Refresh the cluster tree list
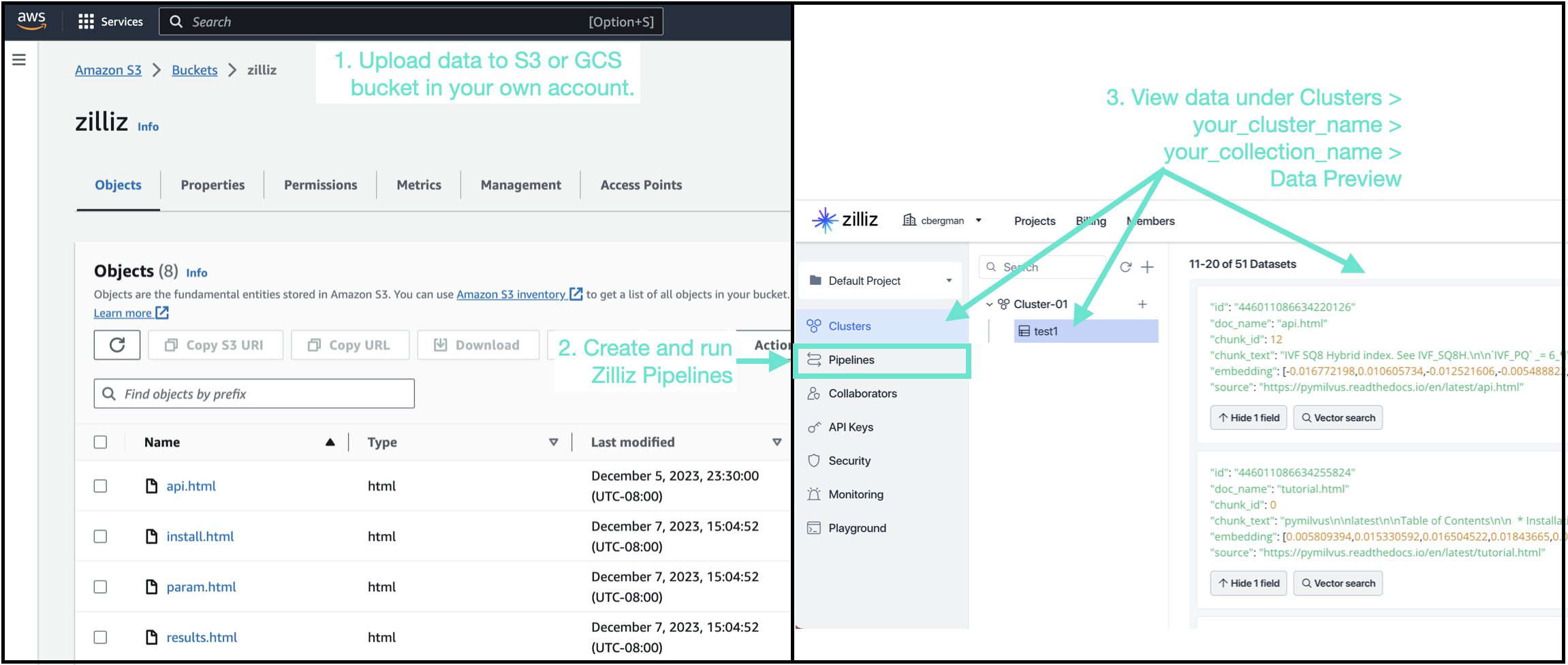This screenshot has width=1568, height=665. tap(1125, 267)
